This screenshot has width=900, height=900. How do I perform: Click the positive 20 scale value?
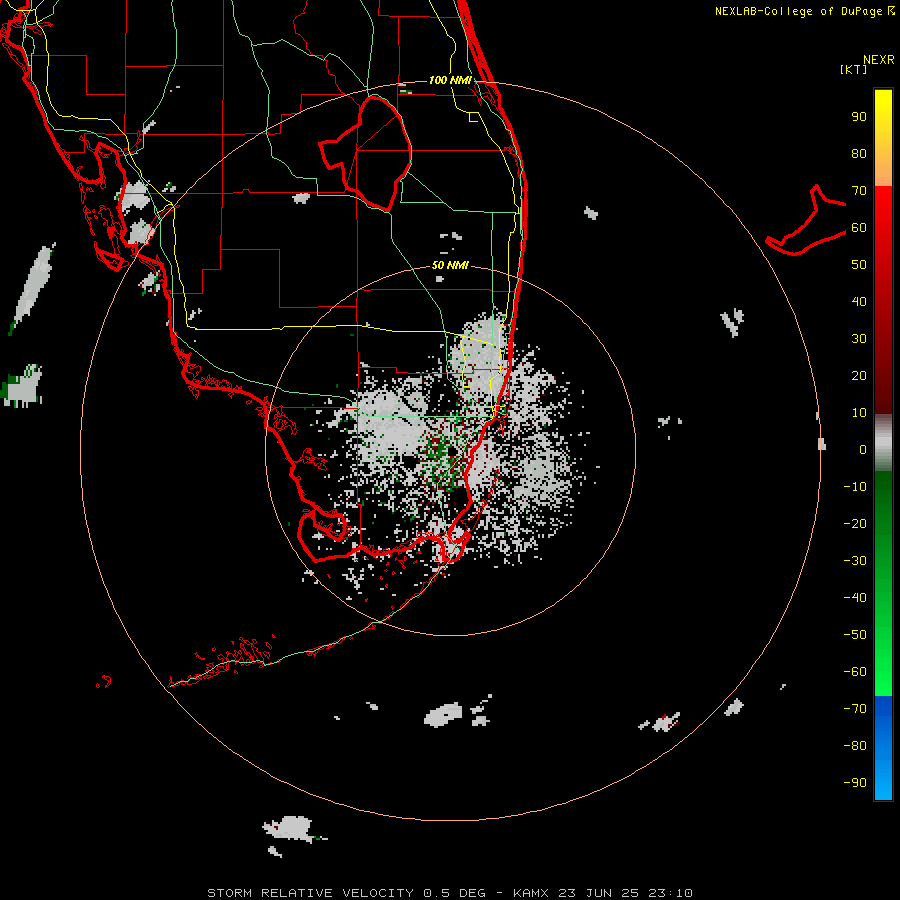[859, 376]
